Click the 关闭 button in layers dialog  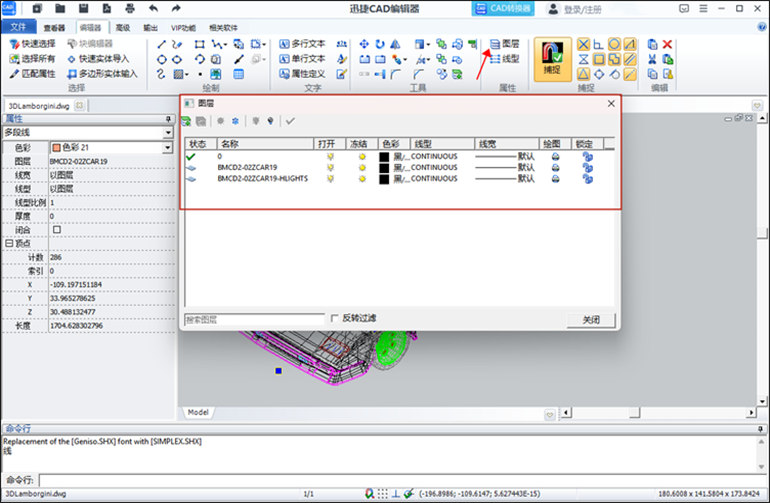point(591,320)
